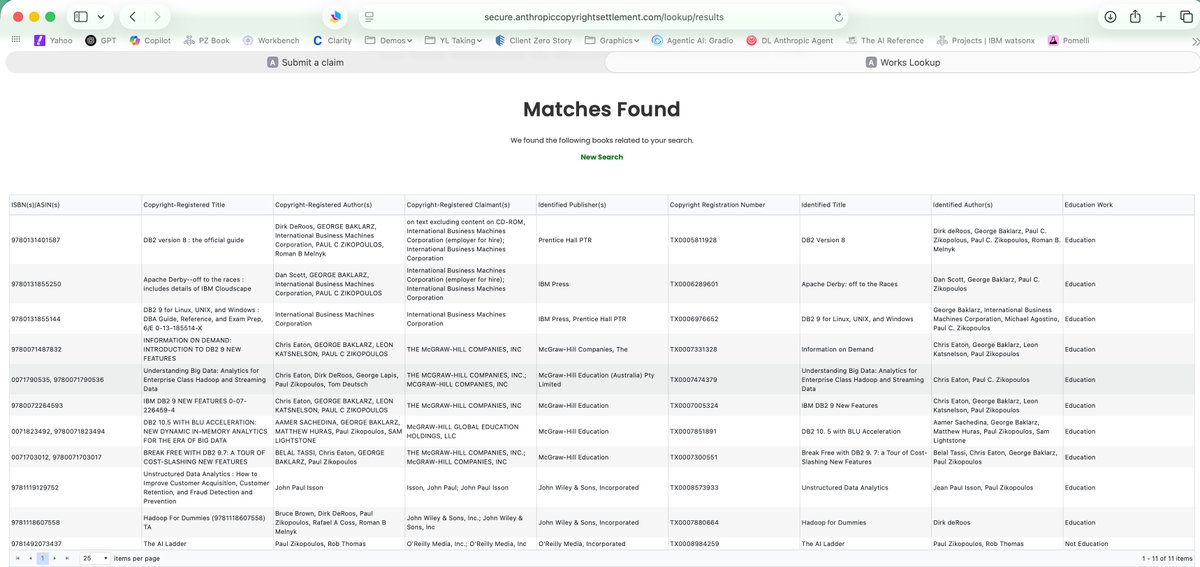Viewport: 1200px width, 567px height.
Task: Open the Client Zero Story bookmark
Action: pos(532,41)
